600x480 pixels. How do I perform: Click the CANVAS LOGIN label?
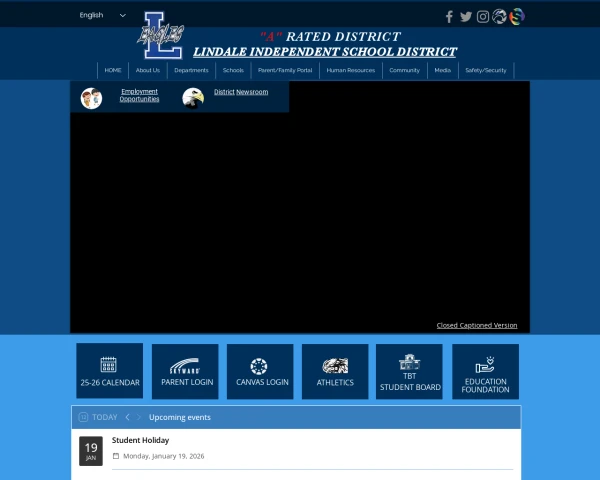coord(262,382)
